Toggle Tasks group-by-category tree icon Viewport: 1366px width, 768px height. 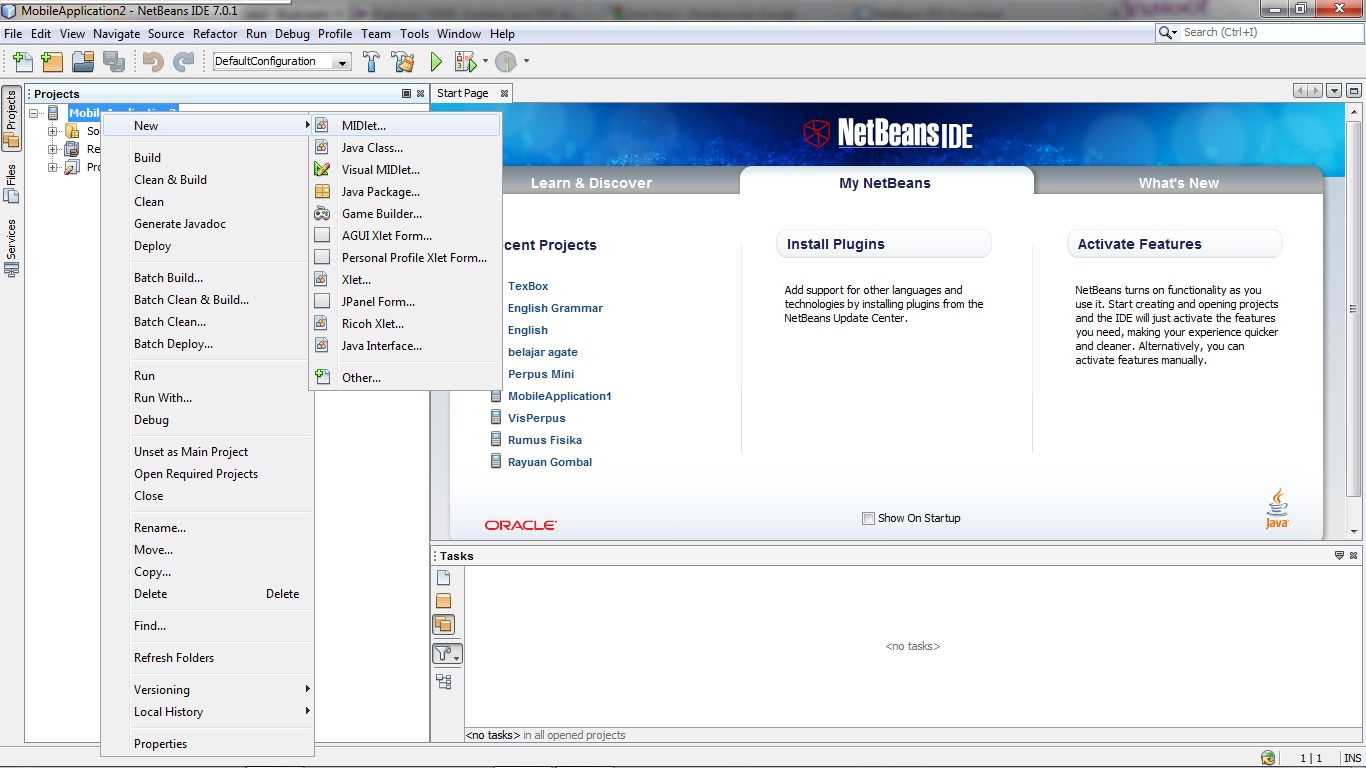coord(444,682)
